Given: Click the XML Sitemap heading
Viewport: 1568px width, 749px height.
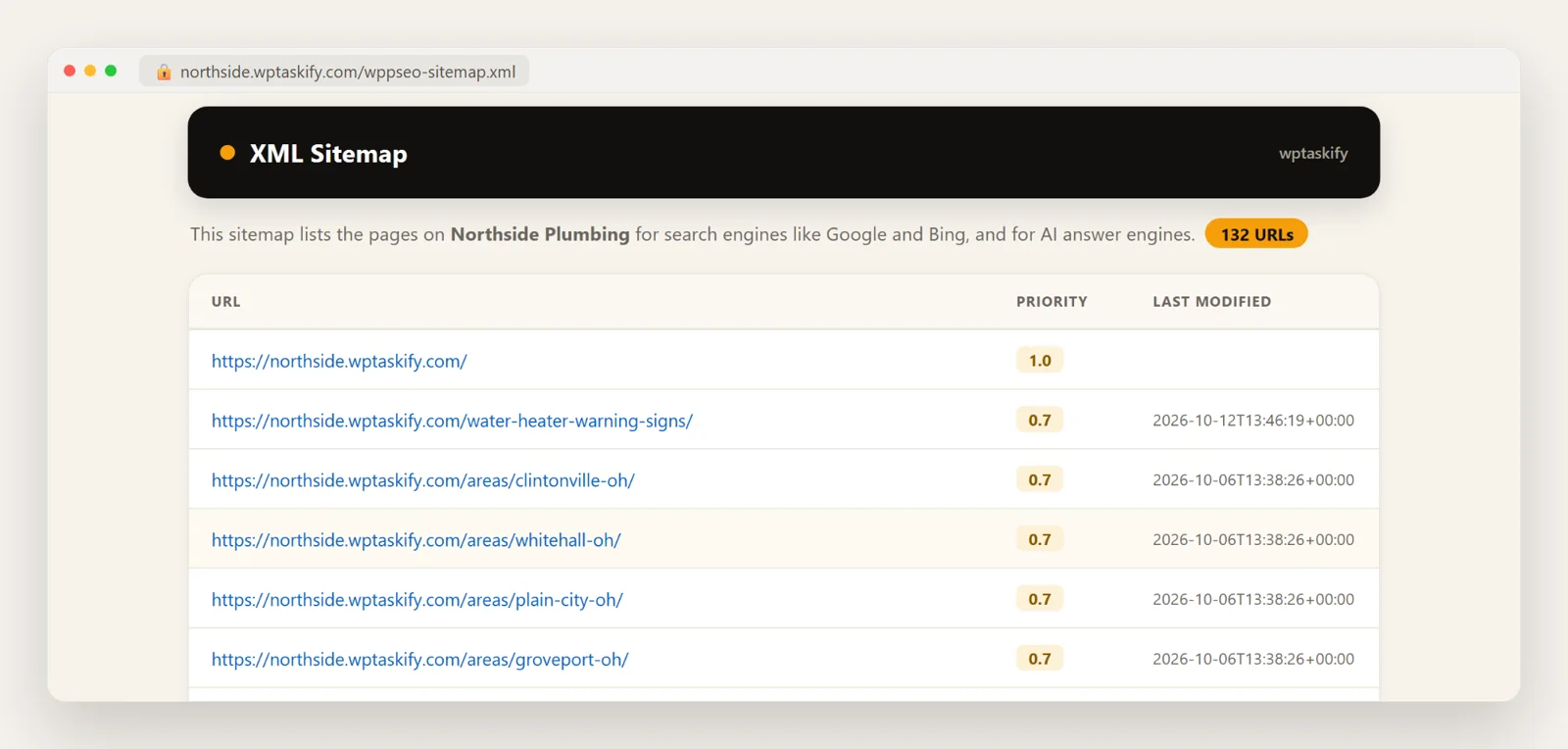Looking at the screenshot, I should (328, 154).
